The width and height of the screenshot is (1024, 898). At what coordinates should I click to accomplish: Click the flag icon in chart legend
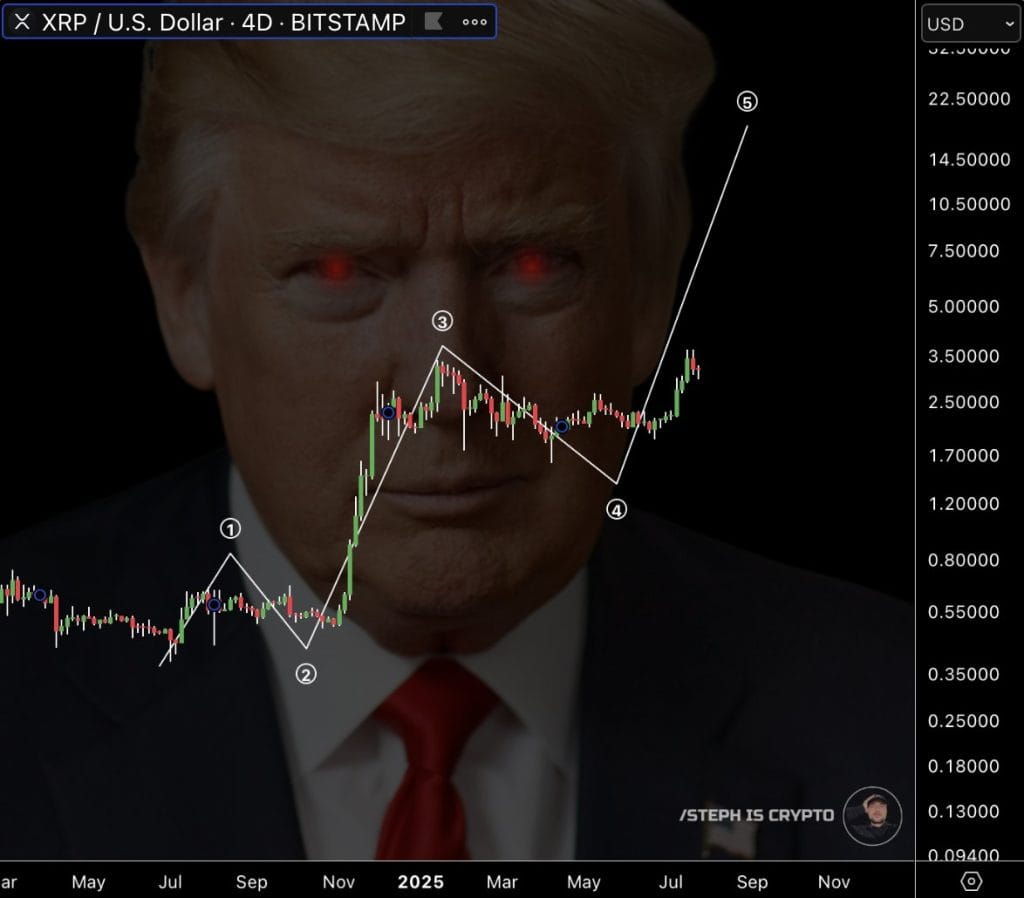433,22
